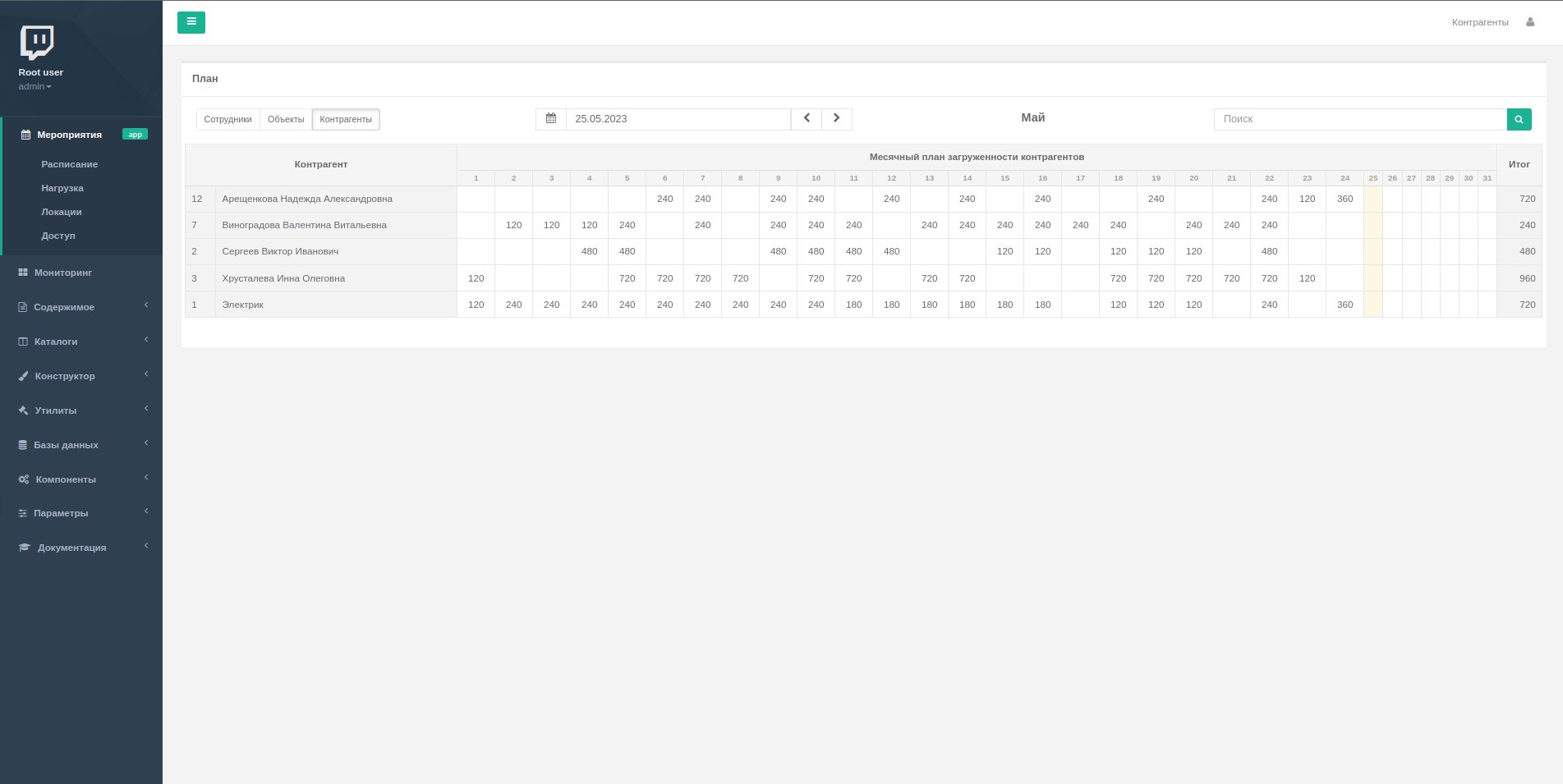Go to previous month with left arrow
1563x784 pixels.
[807, 119]
